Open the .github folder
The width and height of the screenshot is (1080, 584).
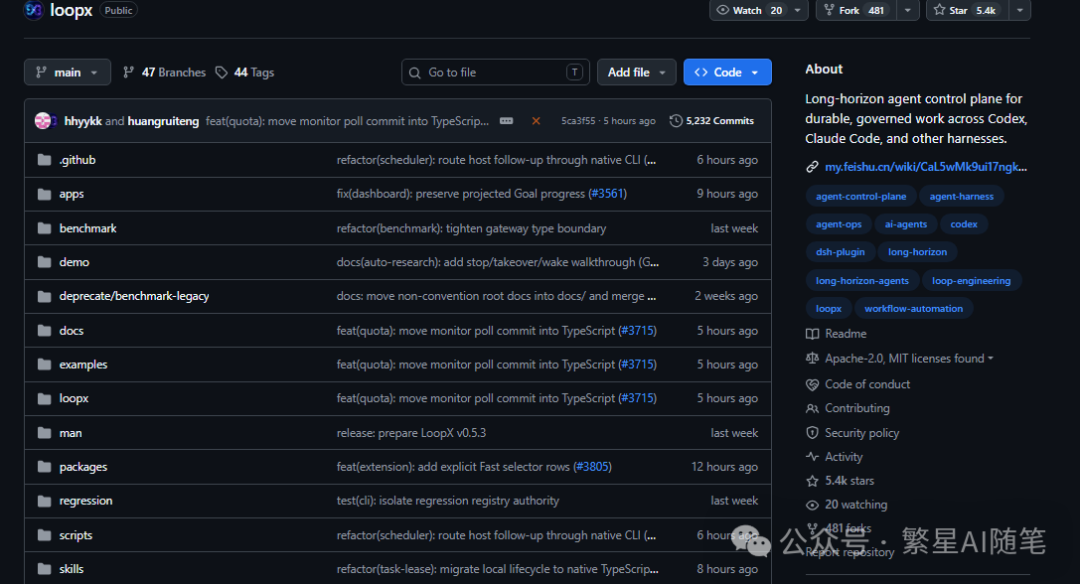77,160
